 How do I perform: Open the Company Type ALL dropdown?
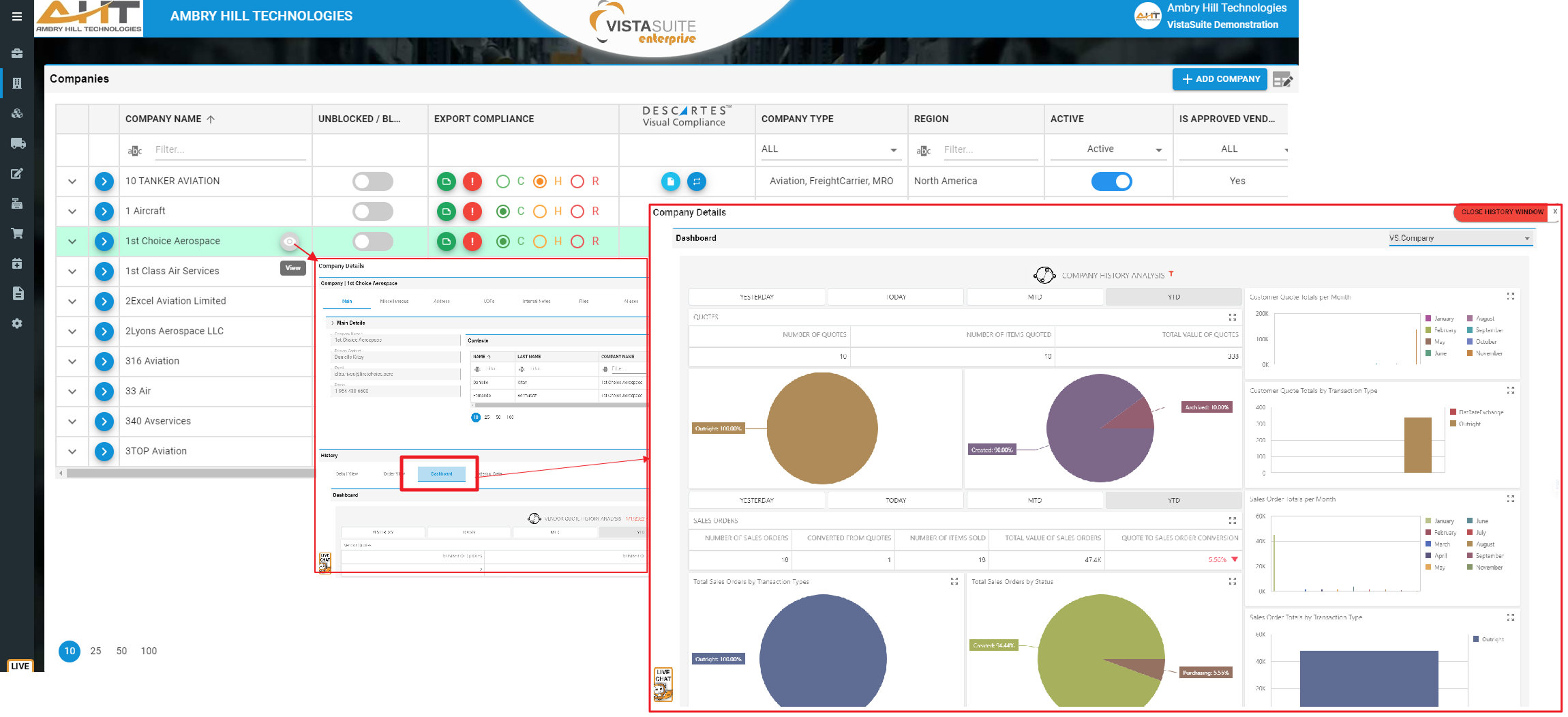coord(830,149)
